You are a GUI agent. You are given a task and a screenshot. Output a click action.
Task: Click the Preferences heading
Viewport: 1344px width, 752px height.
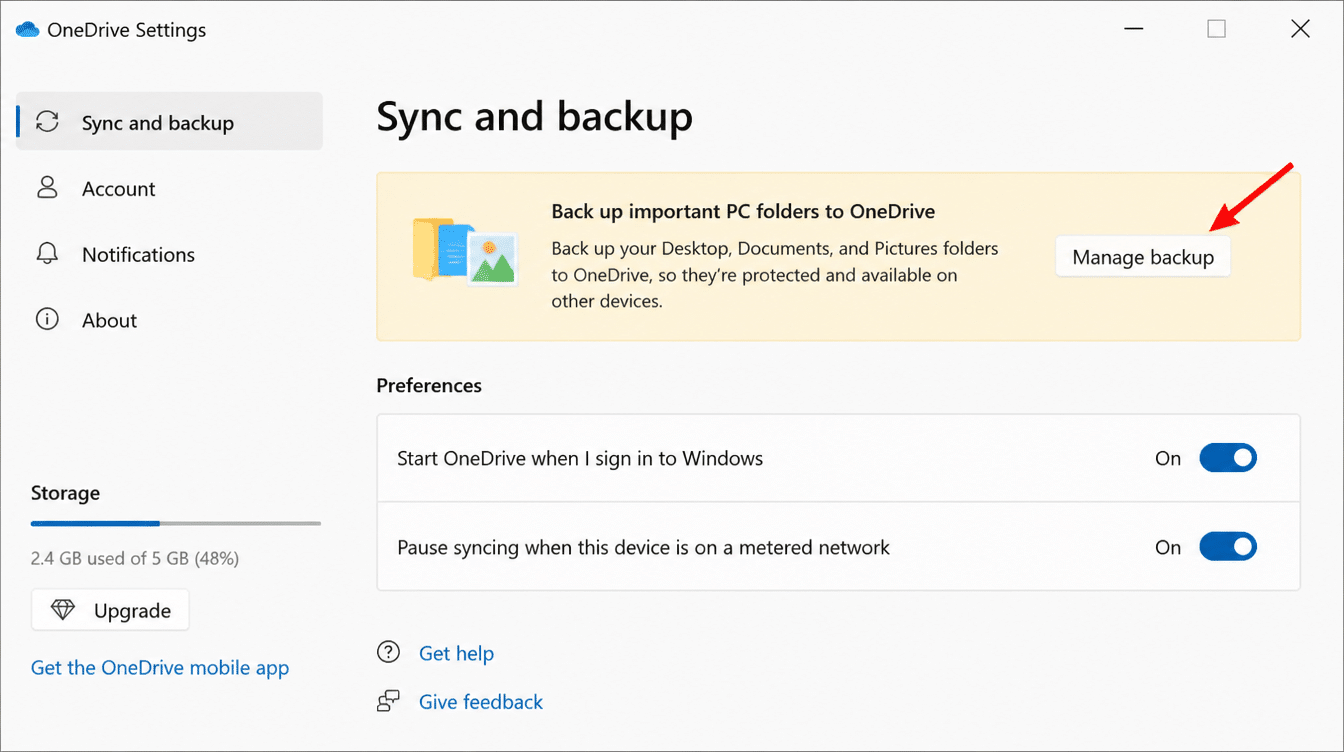coord(429,385)
